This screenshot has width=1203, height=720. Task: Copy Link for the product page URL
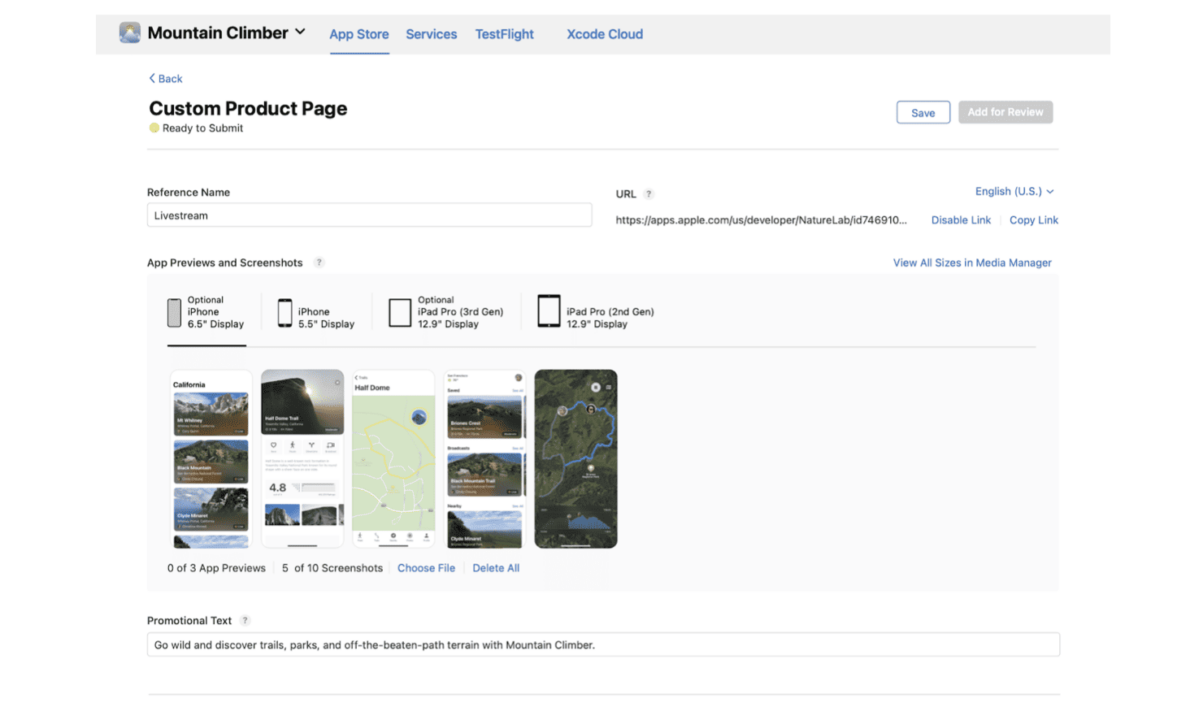[x=1033, y=220]
